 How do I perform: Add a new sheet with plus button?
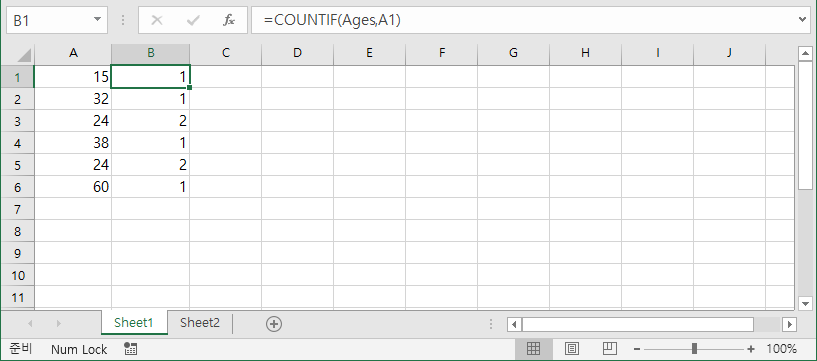pos(274,324)
